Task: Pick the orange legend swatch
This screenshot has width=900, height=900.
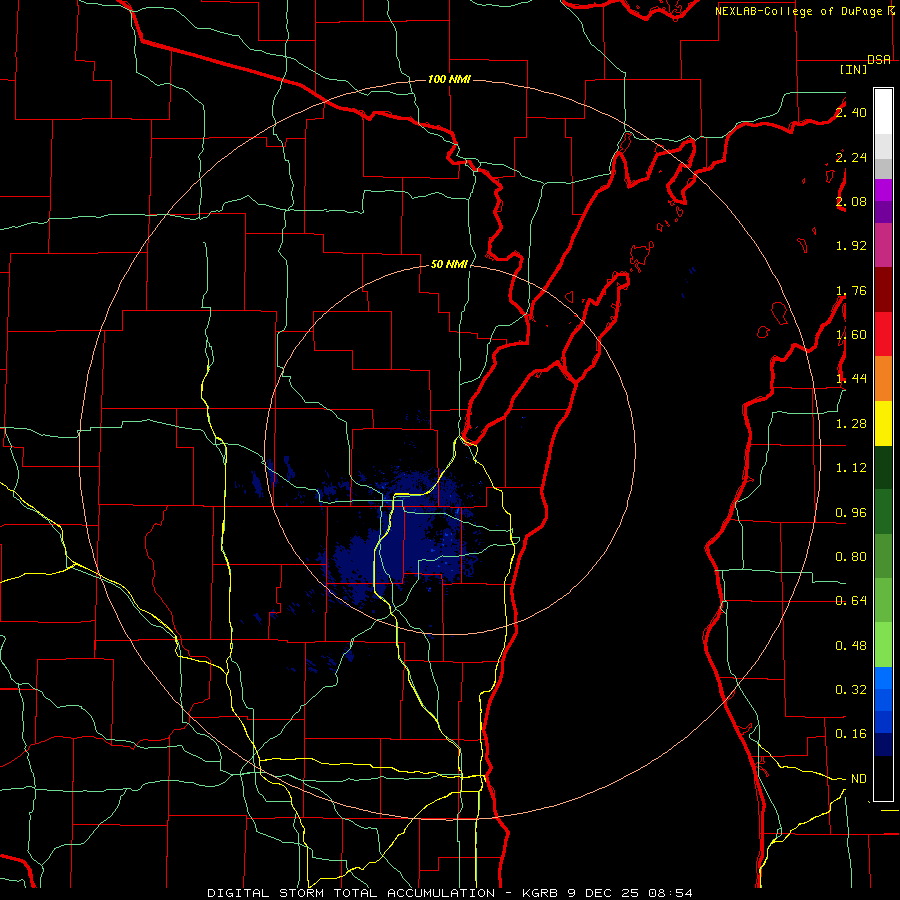Action: (883, 379)
